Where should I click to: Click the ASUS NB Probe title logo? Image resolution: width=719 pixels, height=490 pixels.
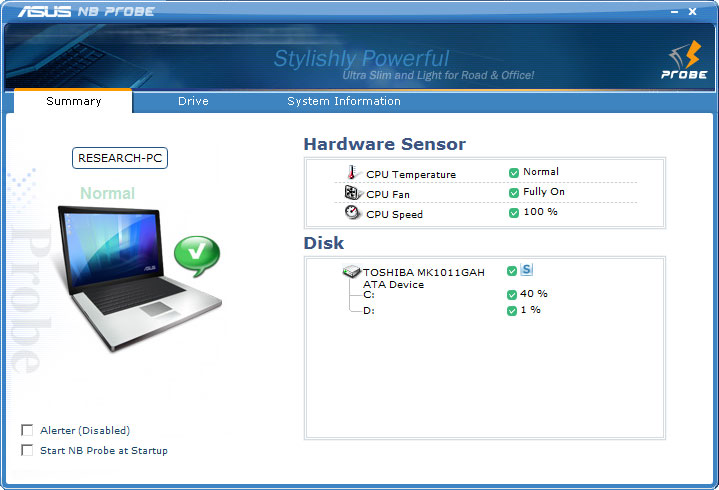click(x=86, y=11)
